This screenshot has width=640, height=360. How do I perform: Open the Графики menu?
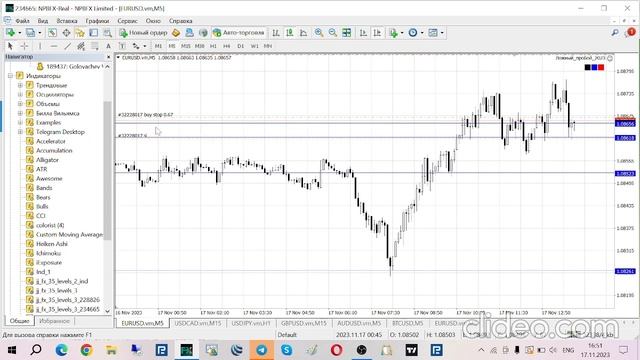point(97,21)
